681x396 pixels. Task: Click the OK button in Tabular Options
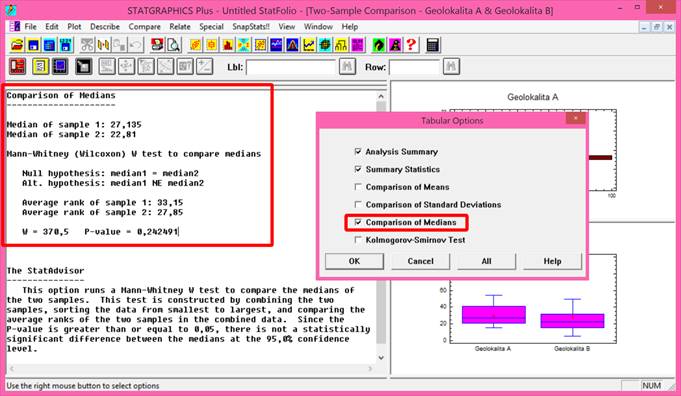coord(354,261)
